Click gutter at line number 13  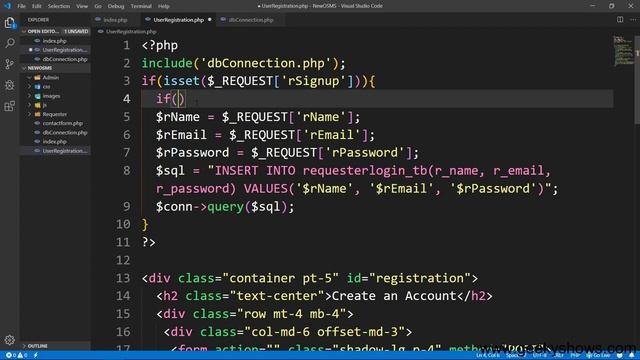click(x=123, y=278)
